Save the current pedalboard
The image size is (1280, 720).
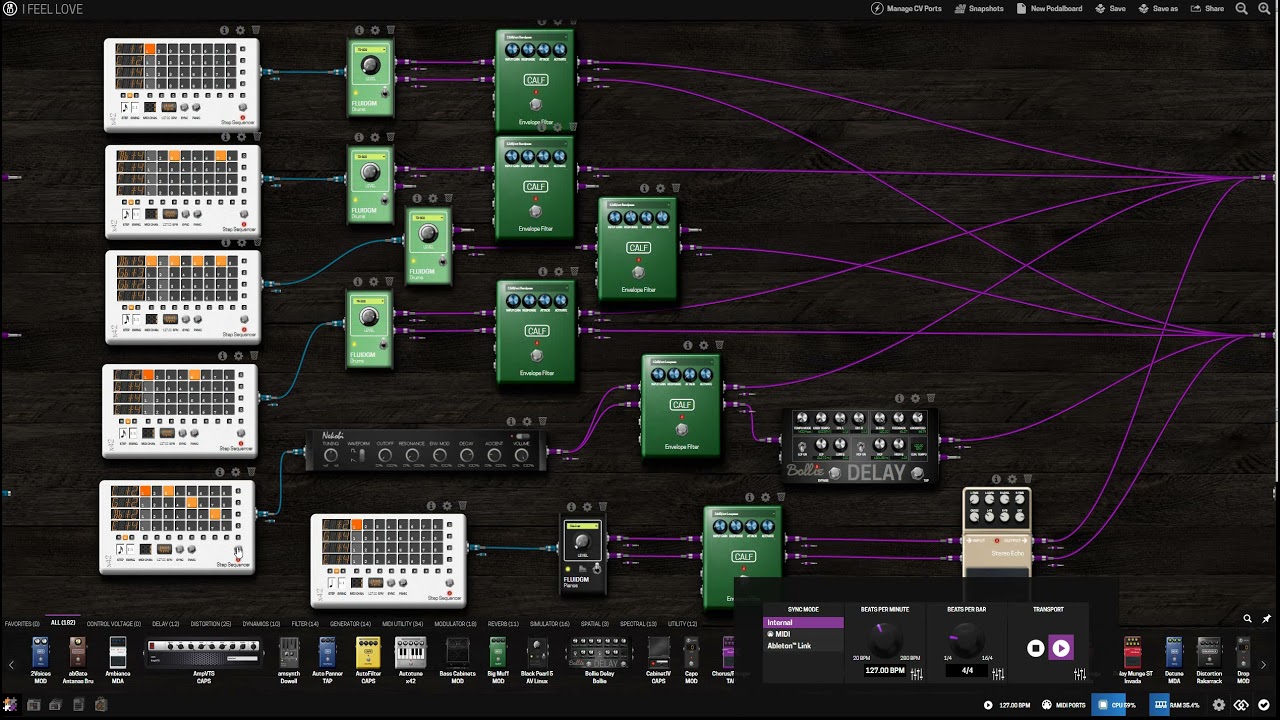point(1110,9)
